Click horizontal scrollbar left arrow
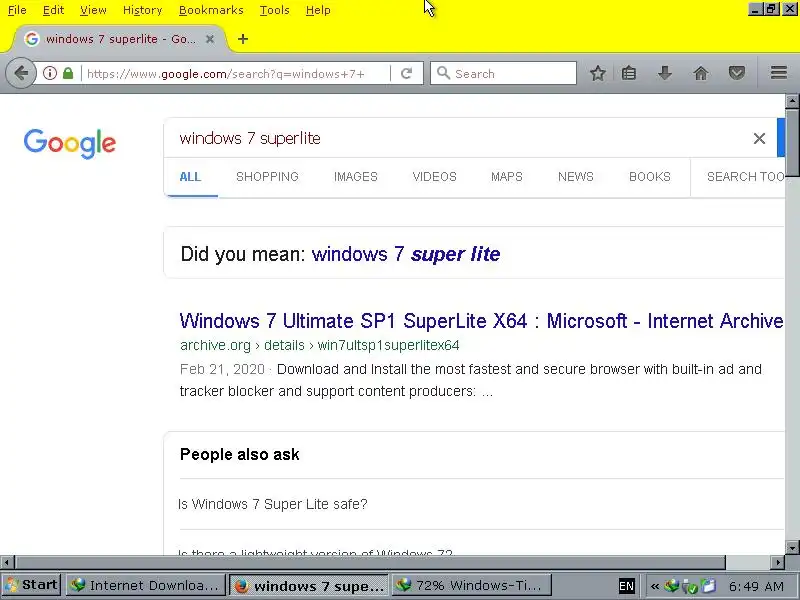Viewport: 800px width, 600px height. point(7,562)
